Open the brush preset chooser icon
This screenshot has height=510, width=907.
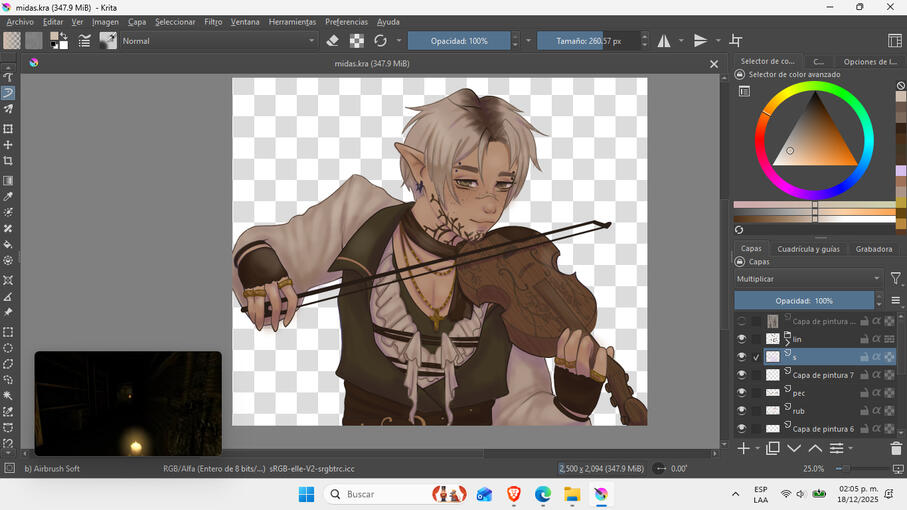tap(108, 40)
